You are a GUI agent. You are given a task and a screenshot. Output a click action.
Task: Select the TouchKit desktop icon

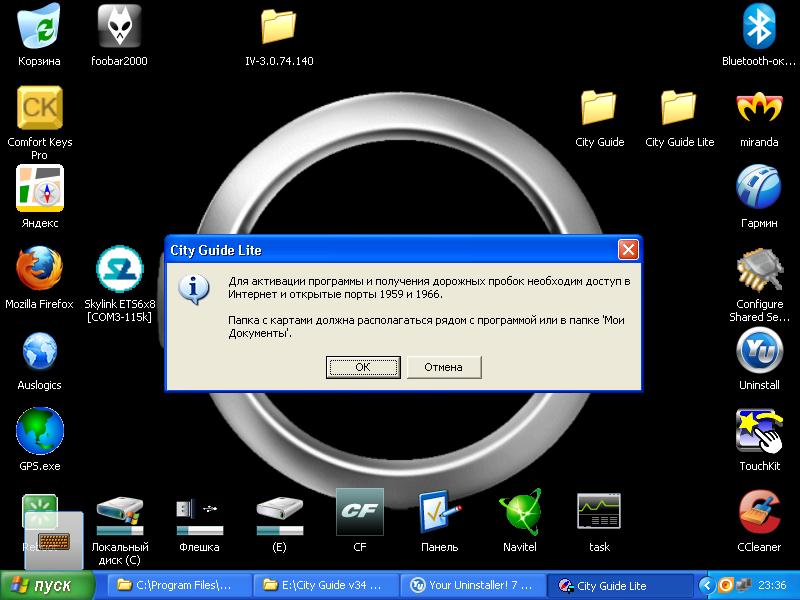(x=759, y=432)
